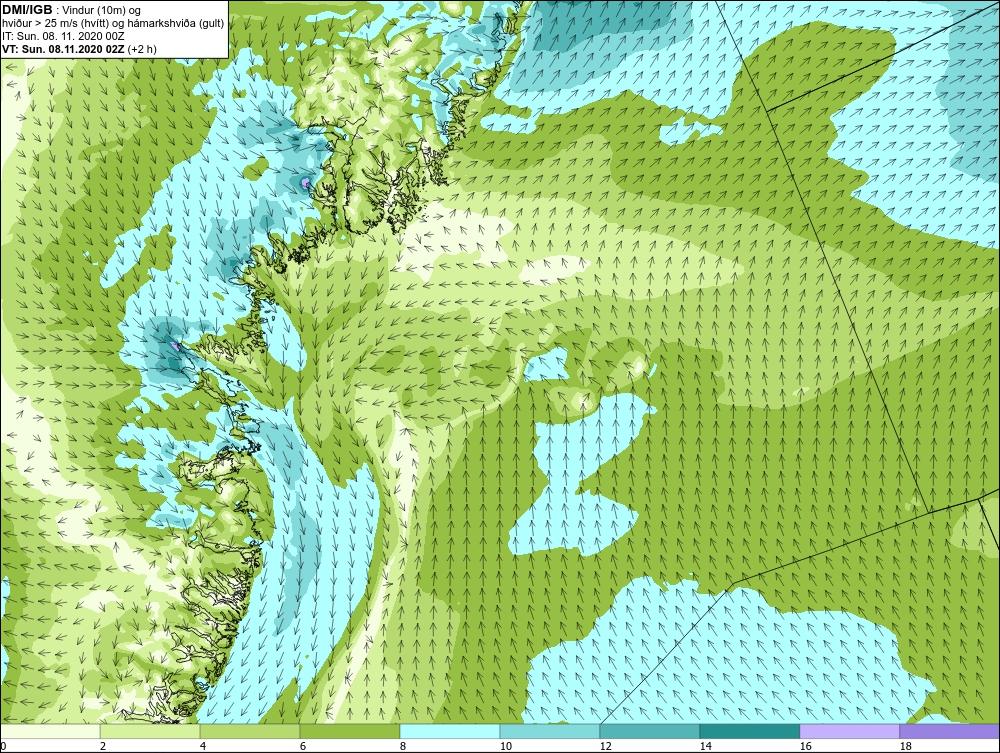The height and width of the screenshot is (753, 1000).
Task: Click the legend scale value '2'
Action: tap(103, 746)
